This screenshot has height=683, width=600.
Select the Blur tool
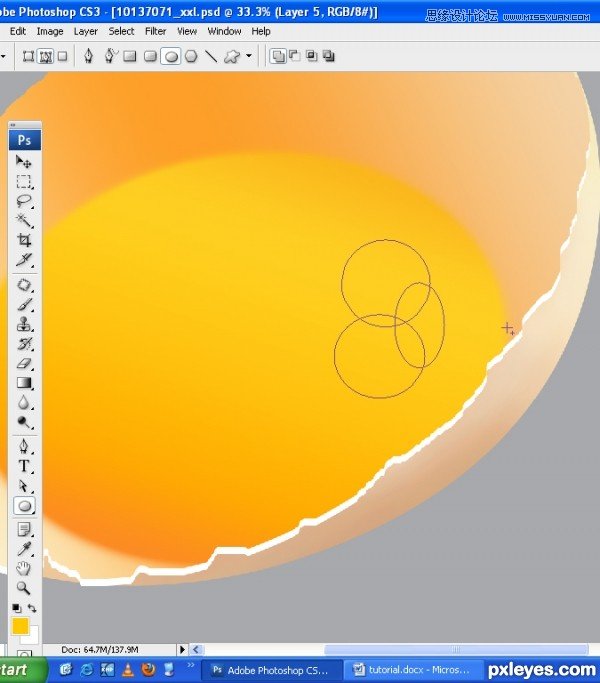coord(24,402)
